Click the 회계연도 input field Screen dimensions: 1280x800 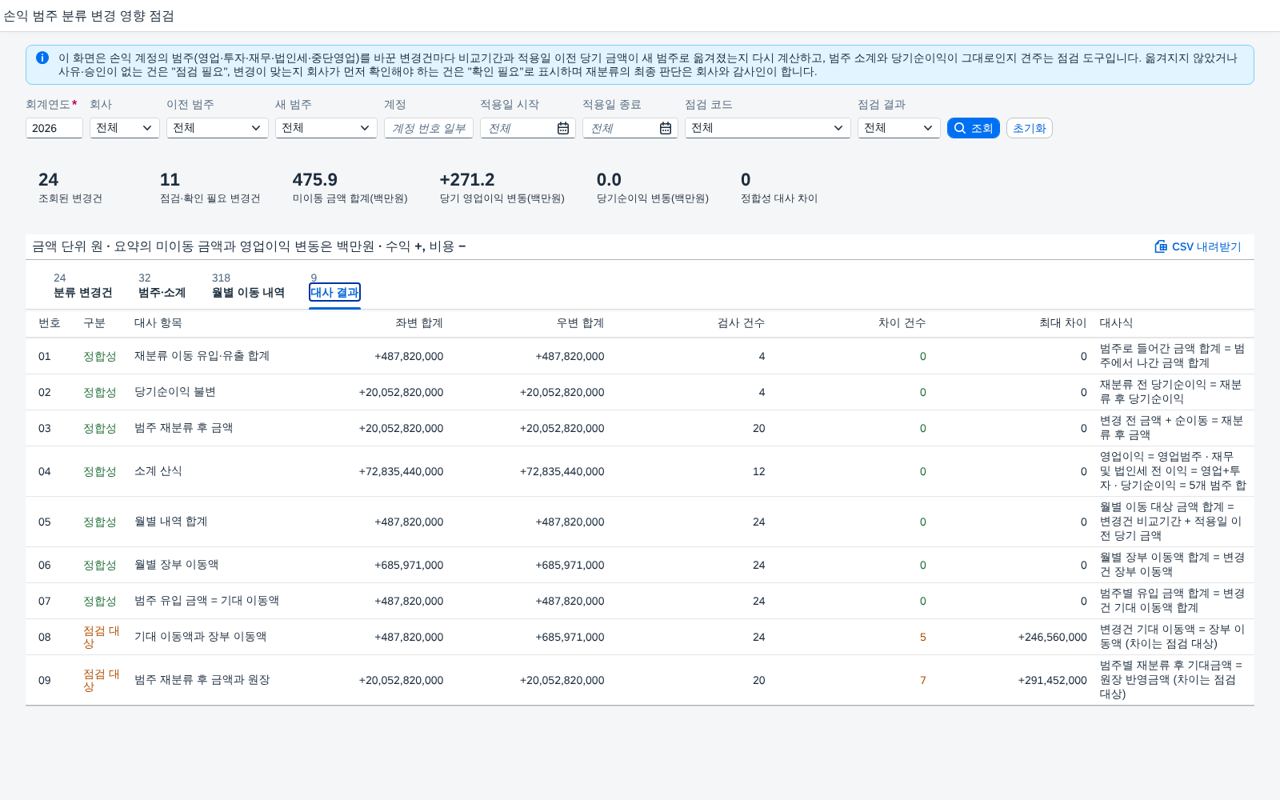(54, 128)
